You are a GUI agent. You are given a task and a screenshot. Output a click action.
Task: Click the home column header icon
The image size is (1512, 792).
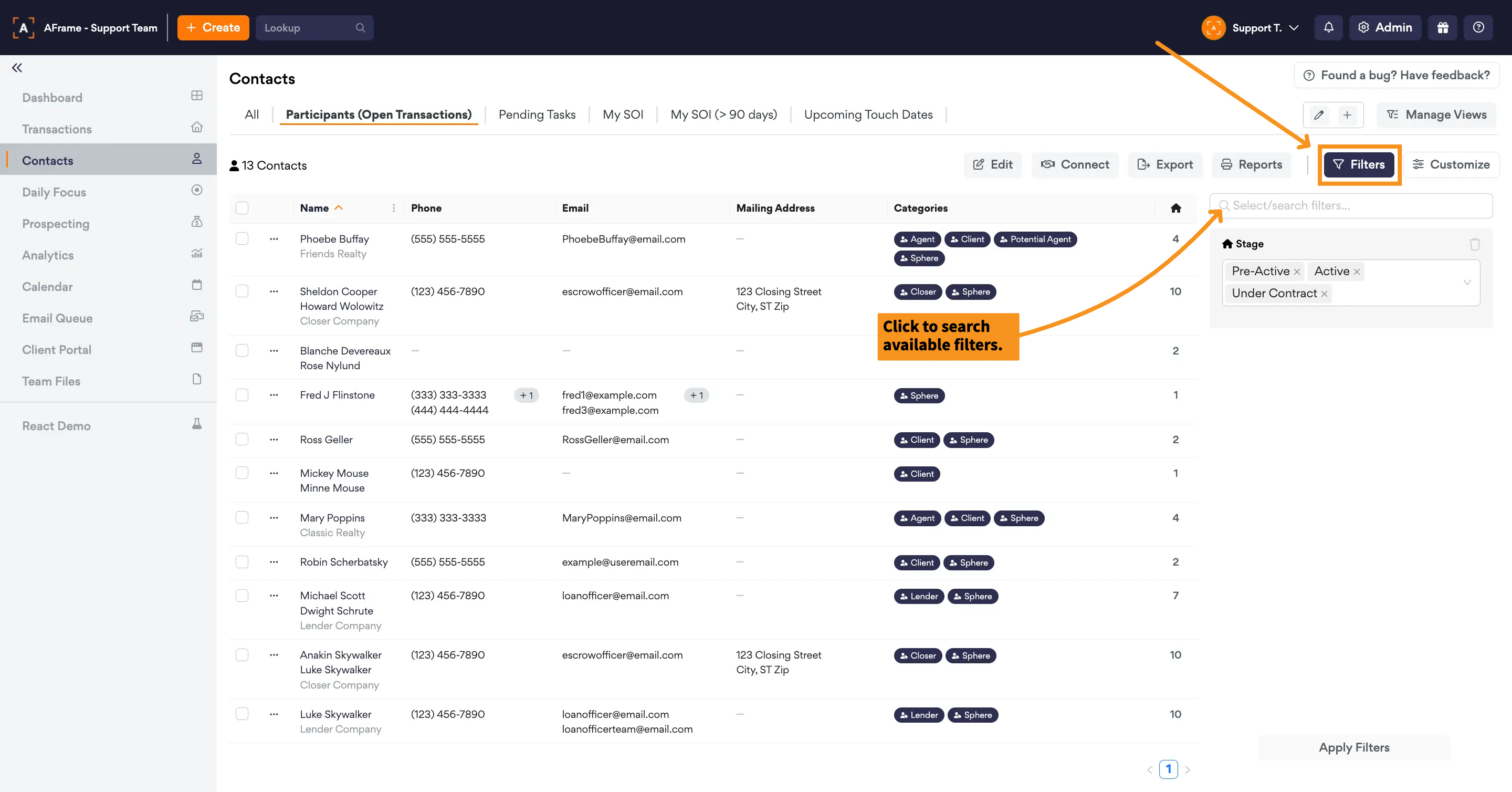1175,208
